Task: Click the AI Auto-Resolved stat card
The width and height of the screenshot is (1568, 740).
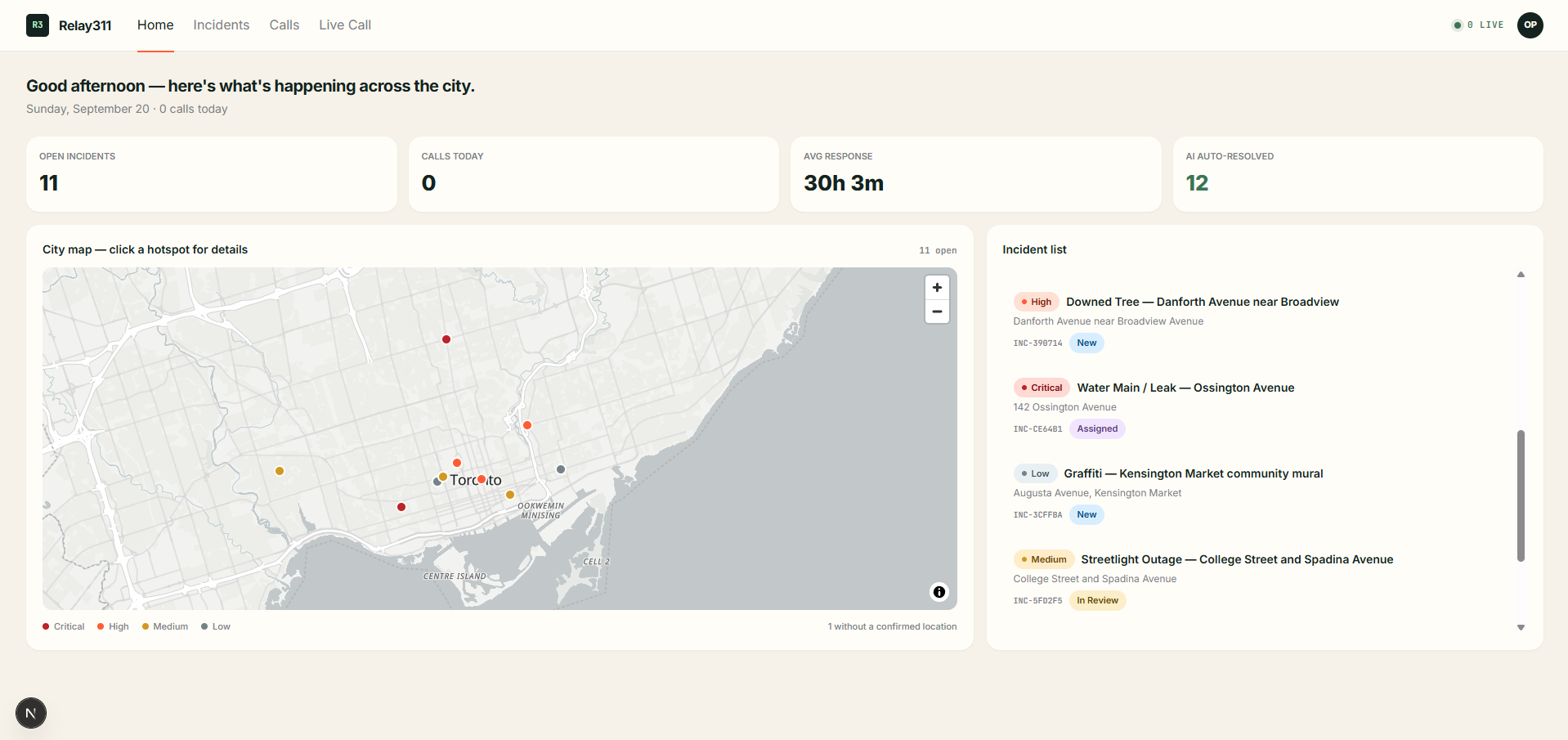Action: (1358, 174)
